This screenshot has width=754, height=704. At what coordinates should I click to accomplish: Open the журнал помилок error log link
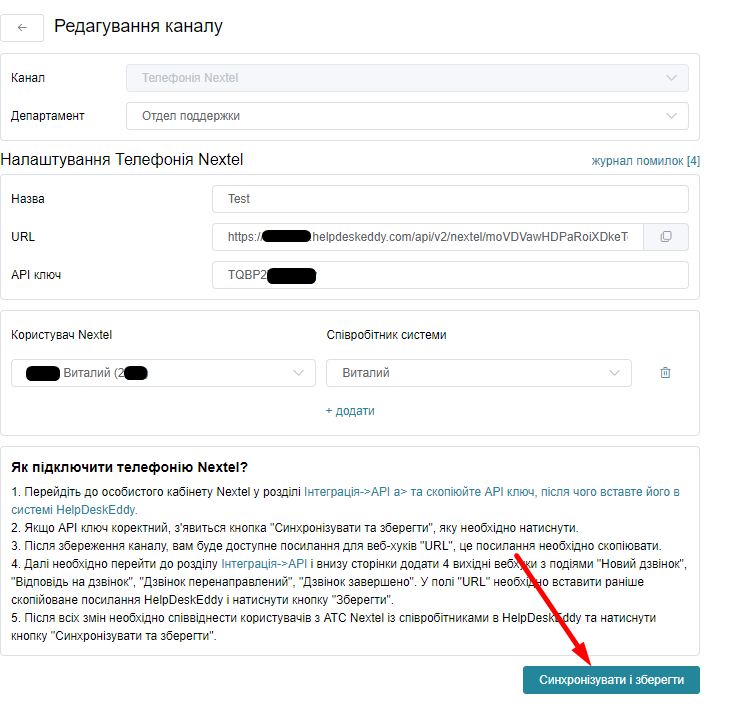[645, 161]
